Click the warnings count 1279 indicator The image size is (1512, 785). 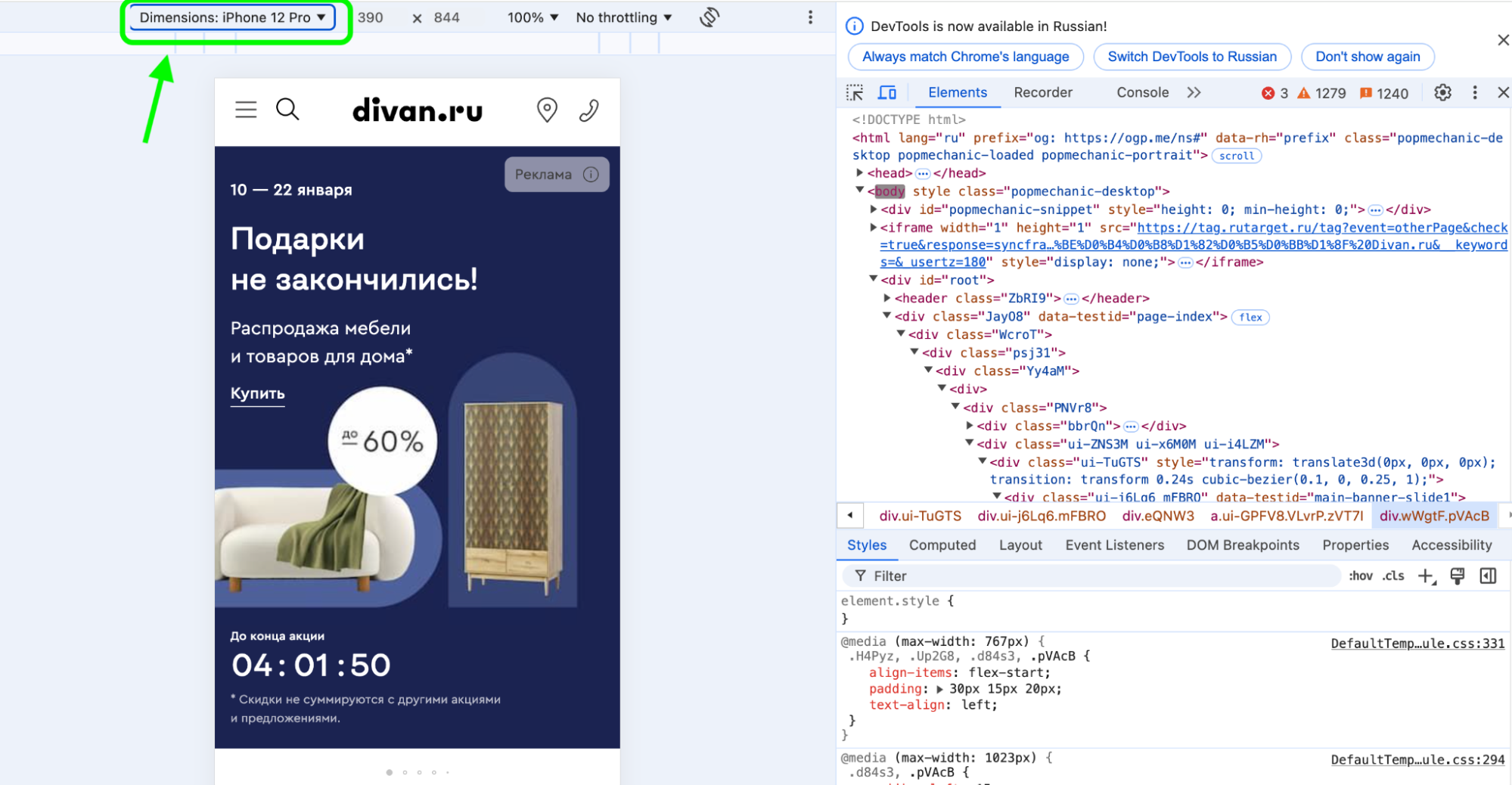click(1321, 93)
